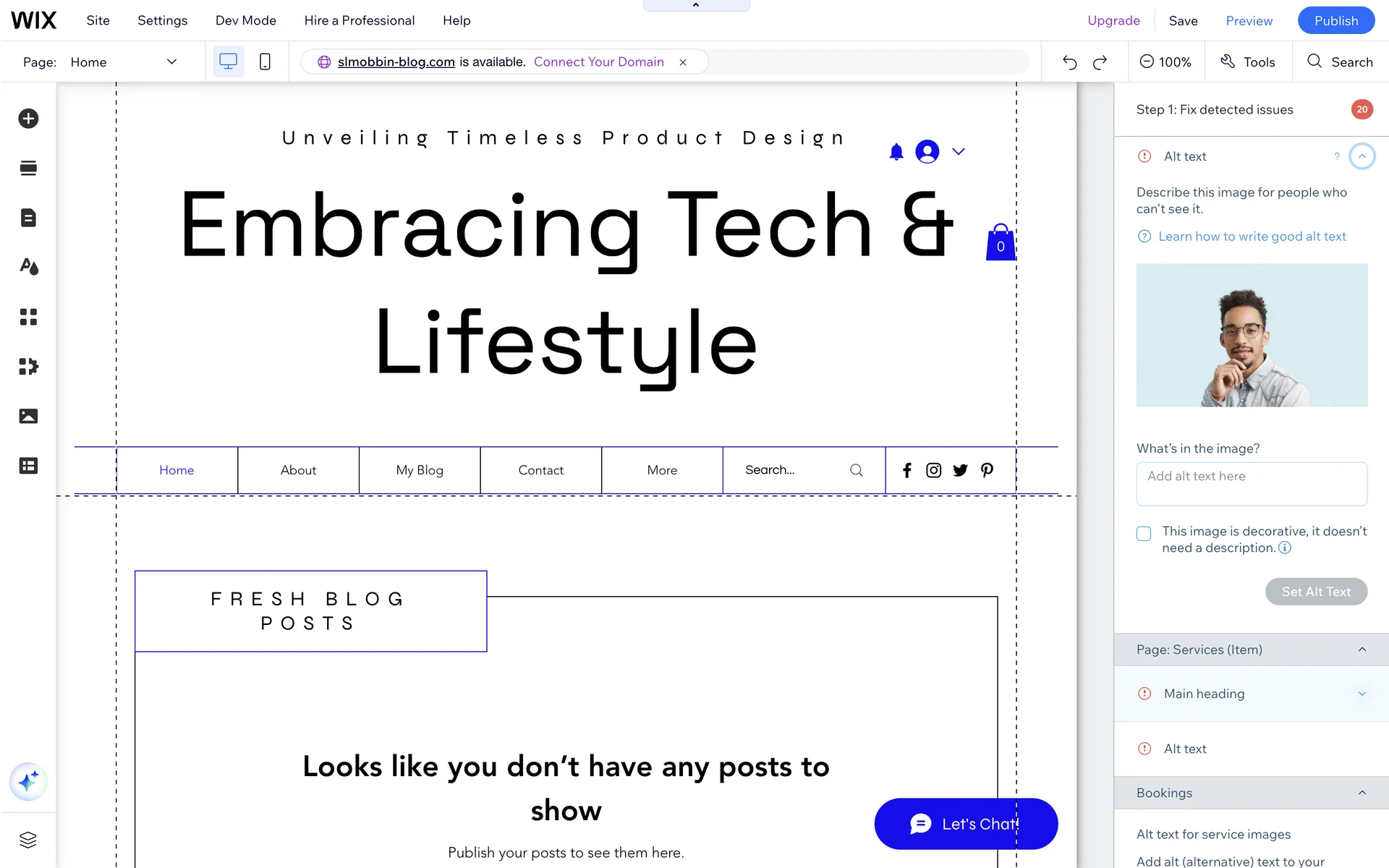The width and height of the screenshot is (1389, 868).
Task: Click the Undo arrow icon
Action: click(1069, 62)
